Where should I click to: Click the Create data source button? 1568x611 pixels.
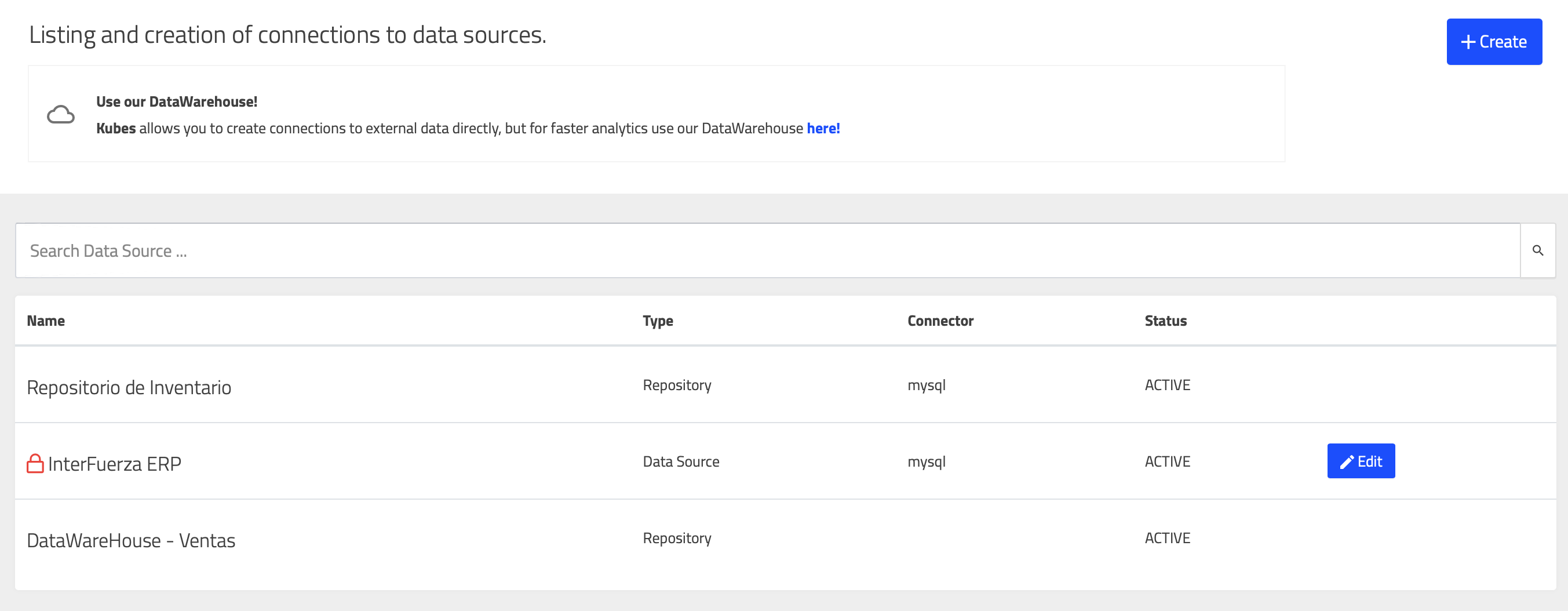pos(1494,41)
